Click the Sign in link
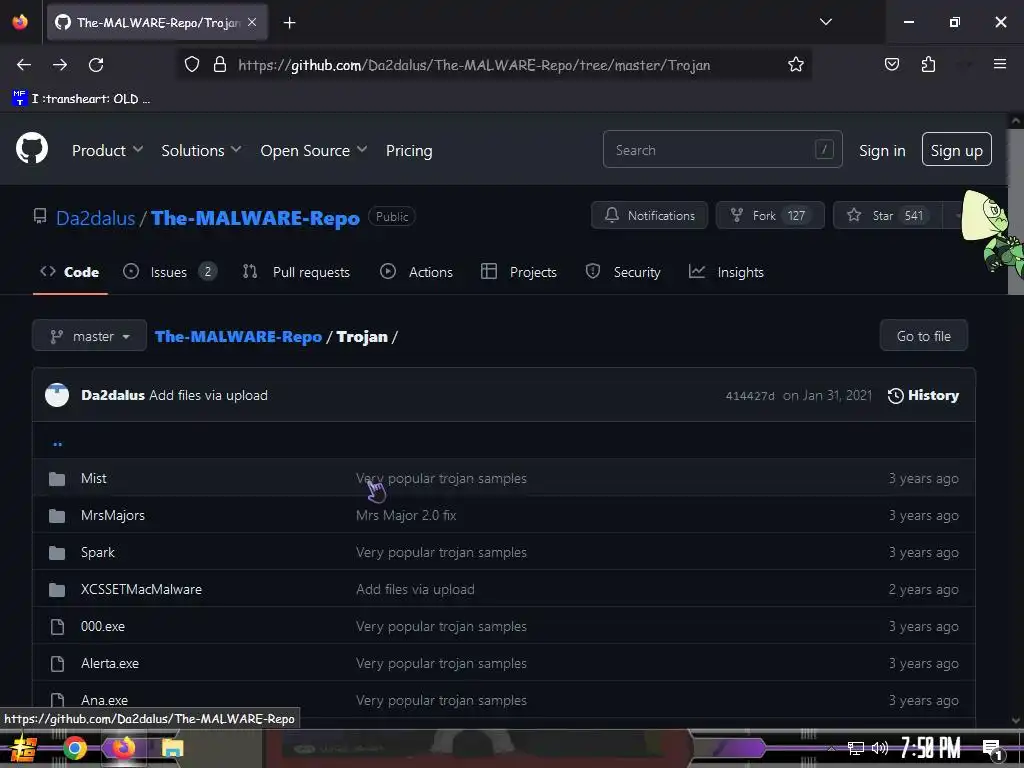The height and width of the screenshot is (768, 1024). pyautogui.click(x=882, y=150)
